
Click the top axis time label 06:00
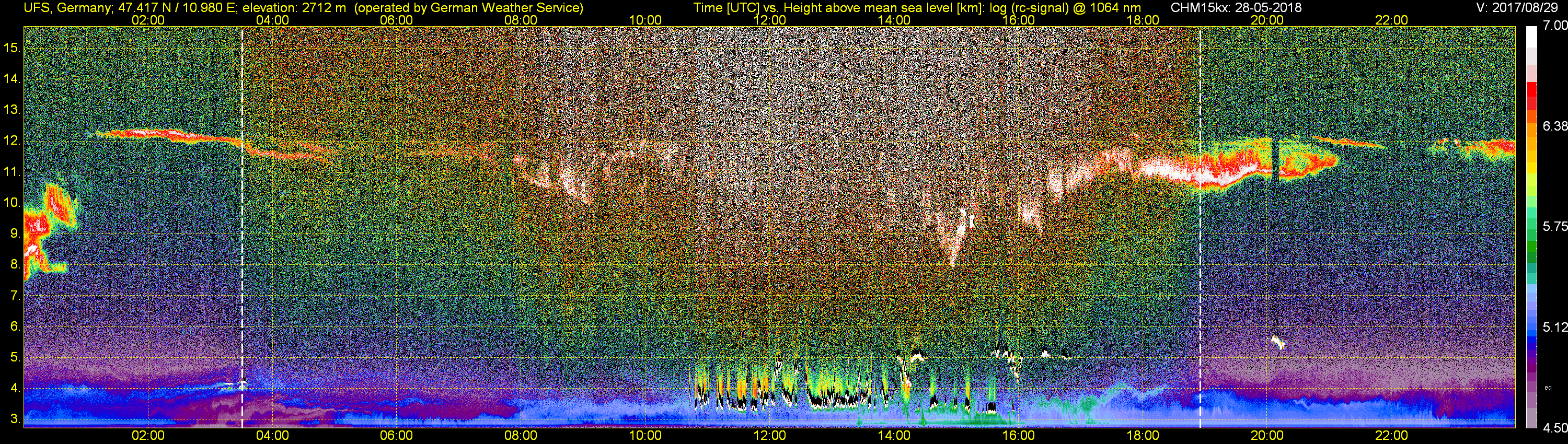tap(396, 20)
